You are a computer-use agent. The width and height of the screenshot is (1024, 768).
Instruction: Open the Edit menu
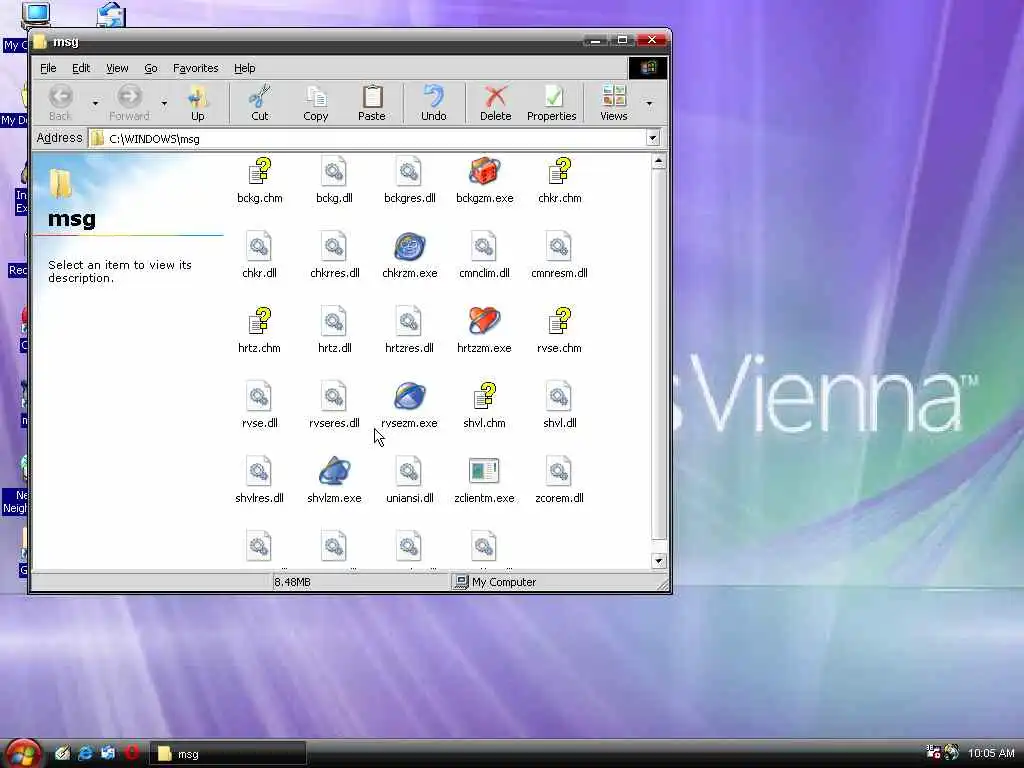(81, 68)
